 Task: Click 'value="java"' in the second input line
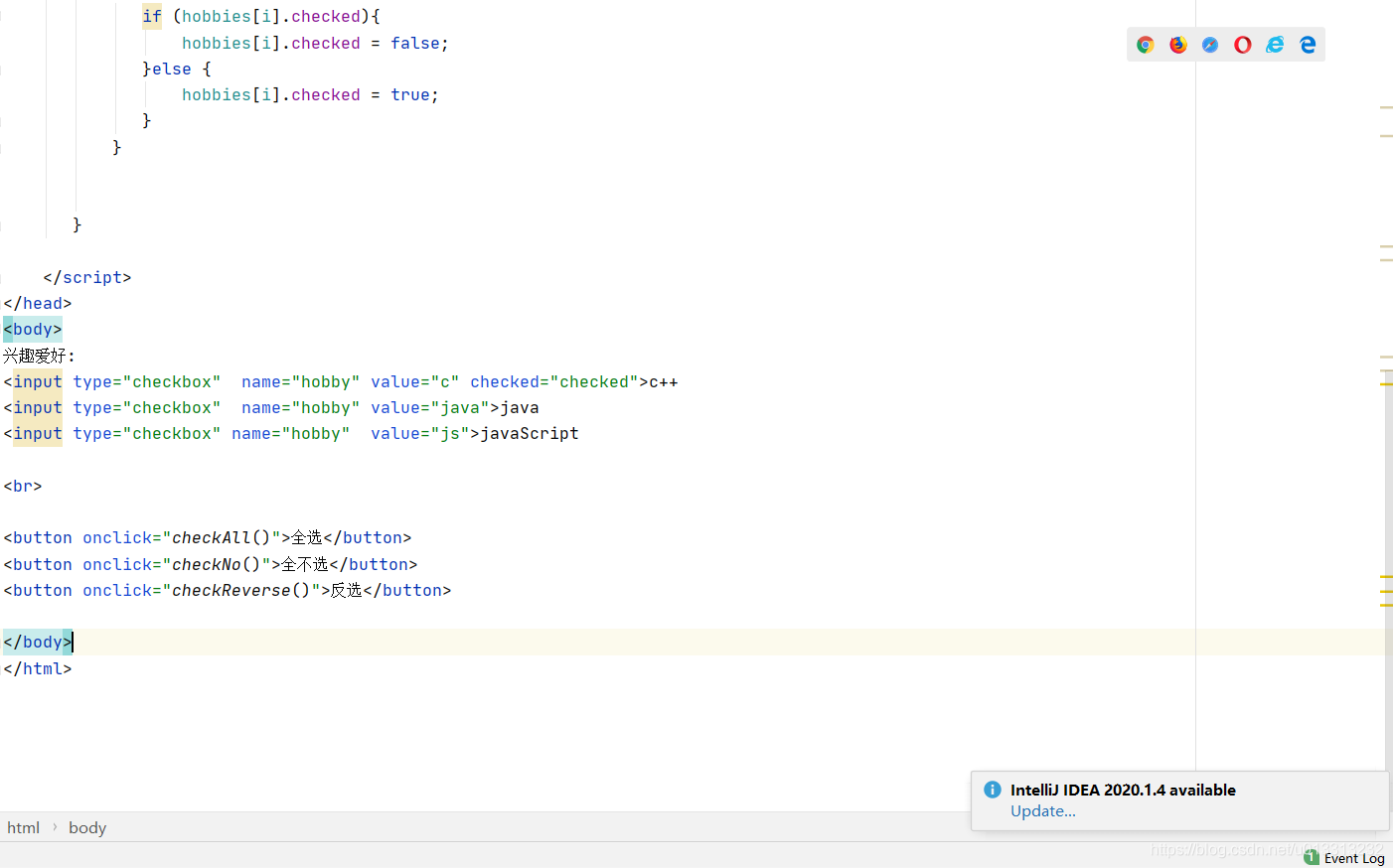coord(430,407)
